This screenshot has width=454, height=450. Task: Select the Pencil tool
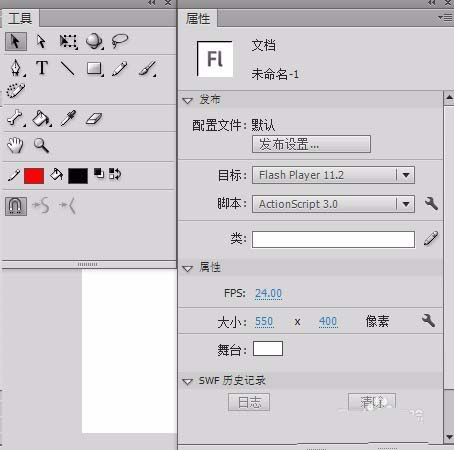[120, 68]
